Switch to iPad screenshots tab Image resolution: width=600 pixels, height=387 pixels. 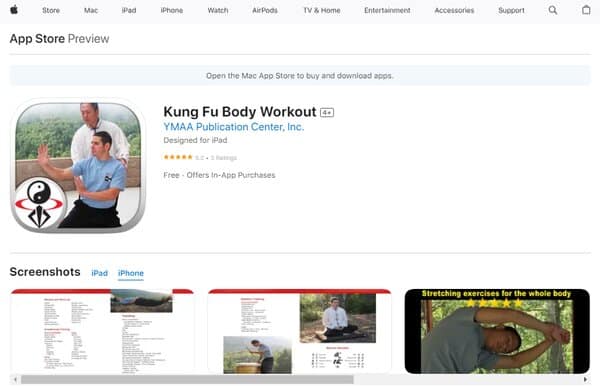click(x=99, y=273)
